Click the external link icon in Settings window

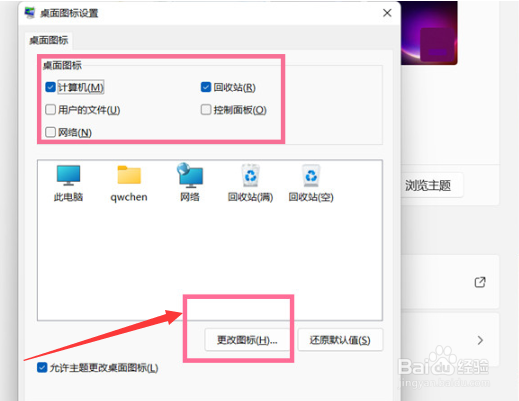click(x=480, y=282)
